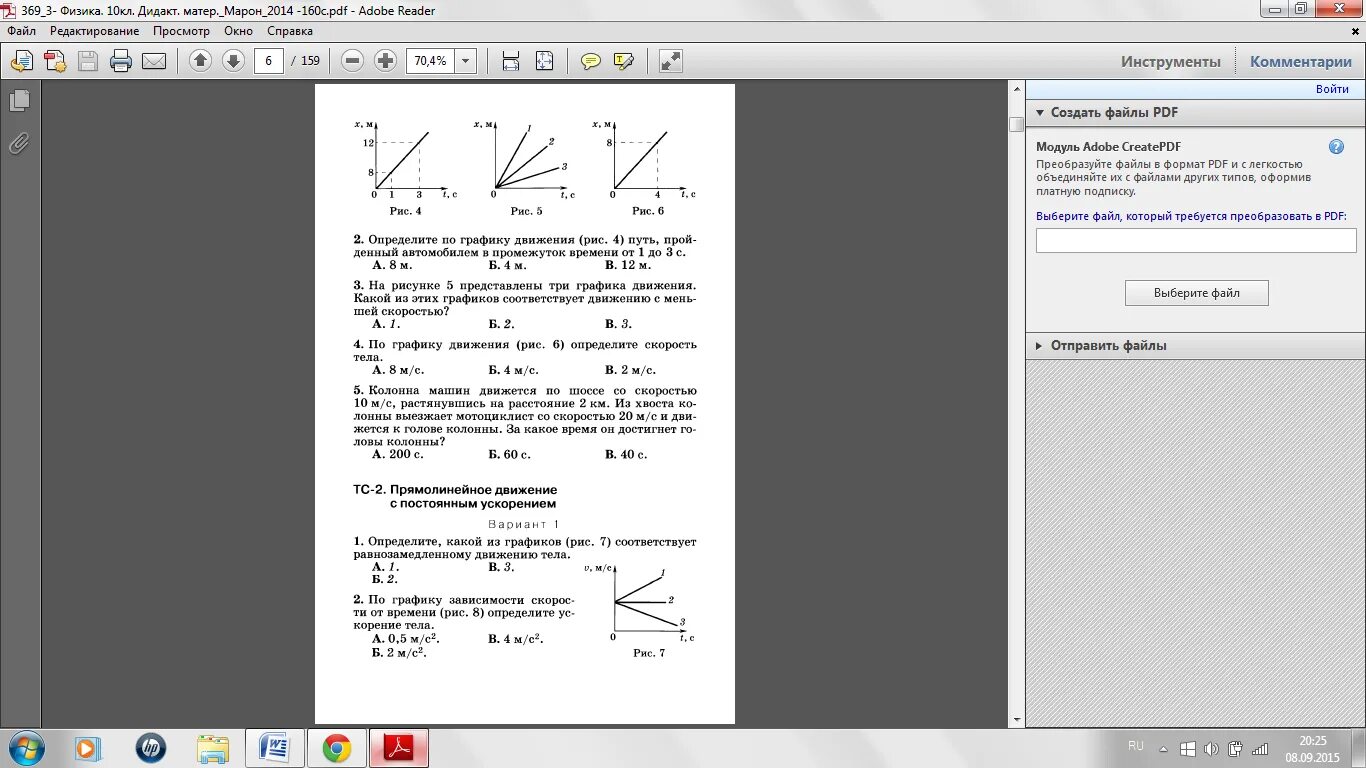Click the volume speaker tray icon

pos(1211,748)
